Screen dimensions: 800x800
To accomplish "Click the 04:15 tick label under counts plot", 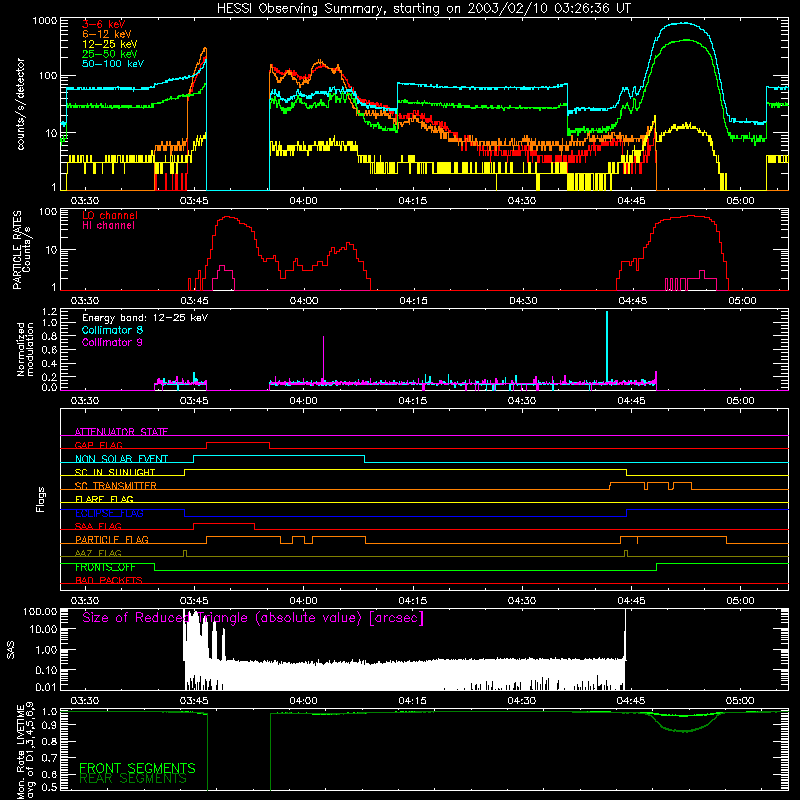I will click(412, 201).
